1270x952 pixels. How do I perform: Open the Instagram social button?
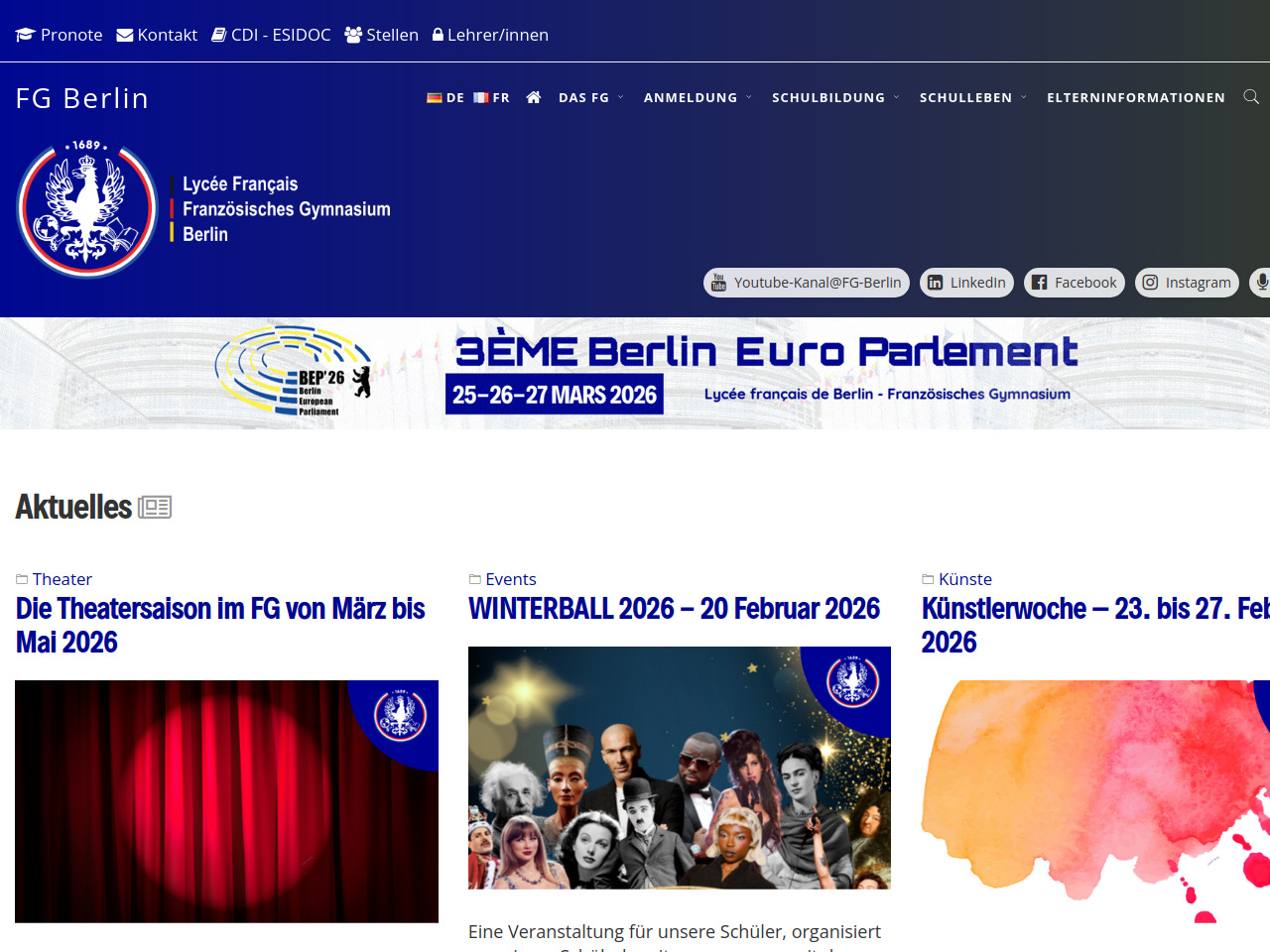coord(1187,283)
